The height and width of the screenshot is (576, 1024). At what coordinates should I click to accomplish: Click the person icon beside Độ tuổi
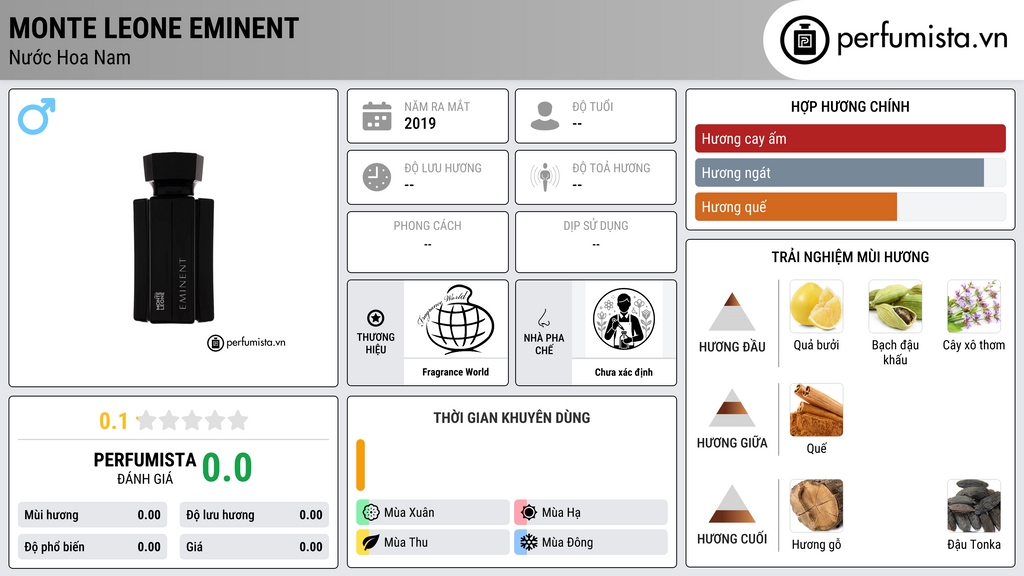point(545,116)
